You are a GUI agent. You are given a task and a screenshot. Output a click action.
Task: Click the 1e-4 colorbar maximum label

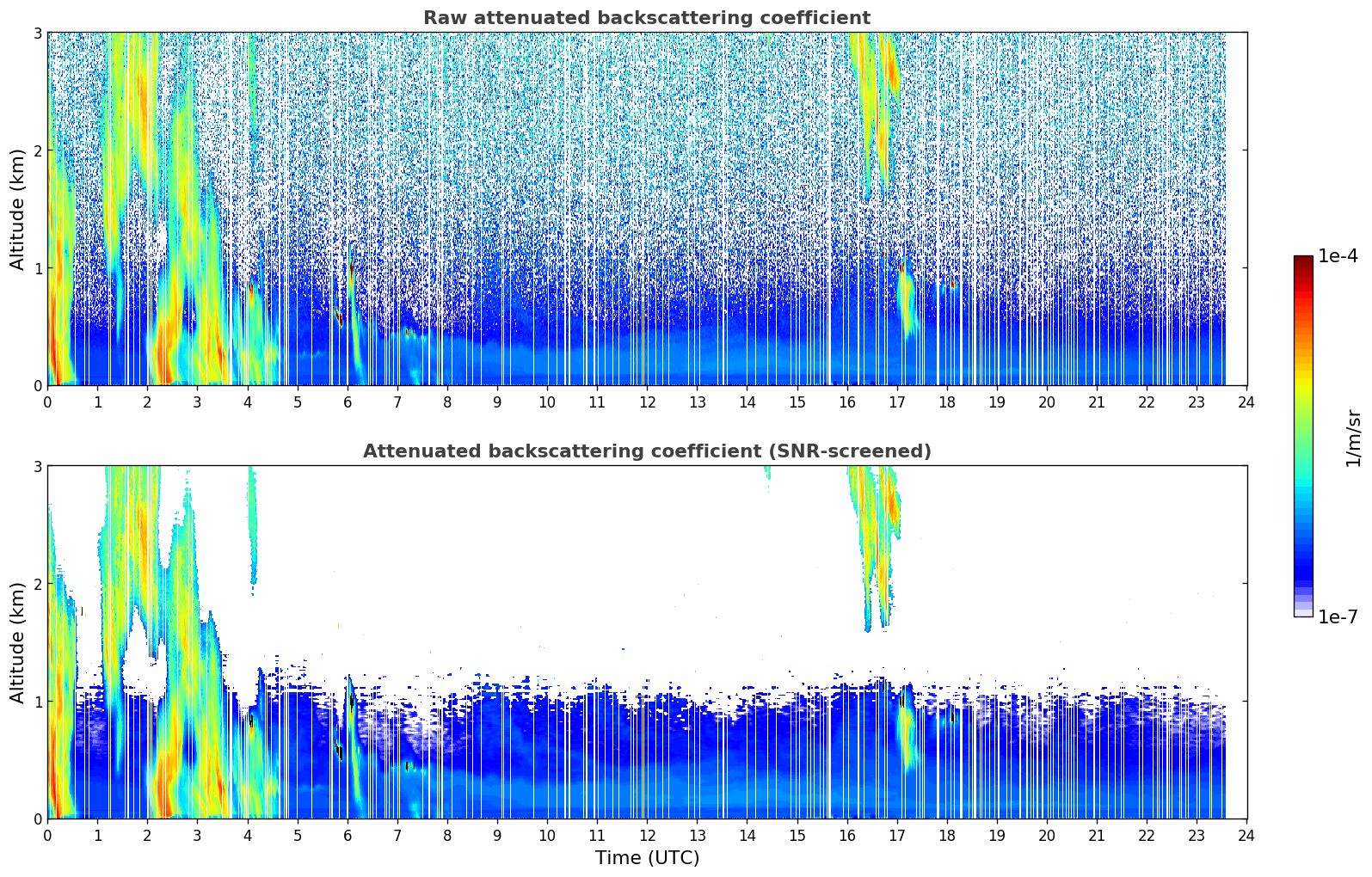[1338, 256]
